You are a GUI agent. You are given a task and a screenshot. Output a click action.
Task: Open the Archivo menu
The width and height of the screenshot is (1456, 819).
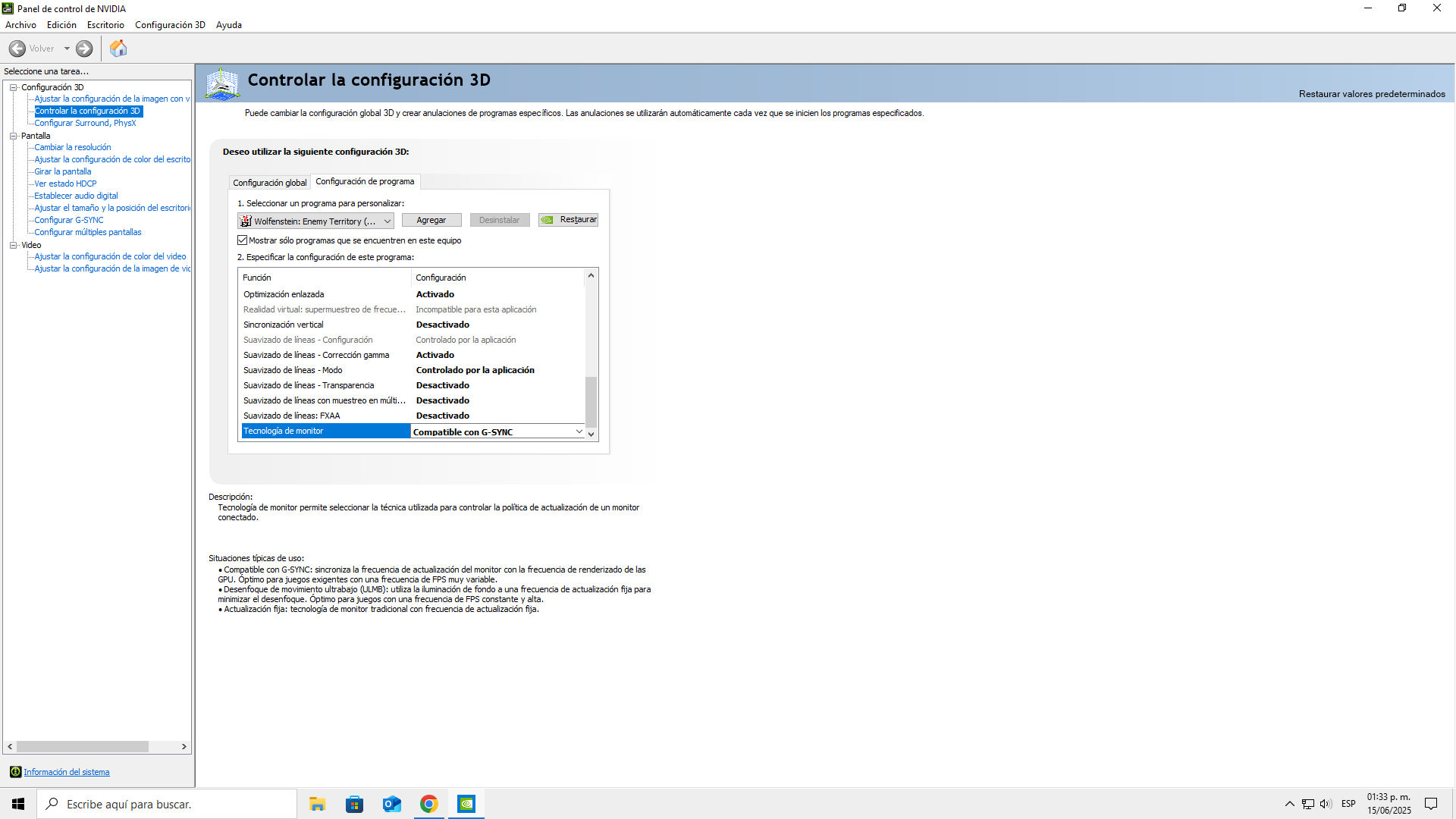point(20,25)
